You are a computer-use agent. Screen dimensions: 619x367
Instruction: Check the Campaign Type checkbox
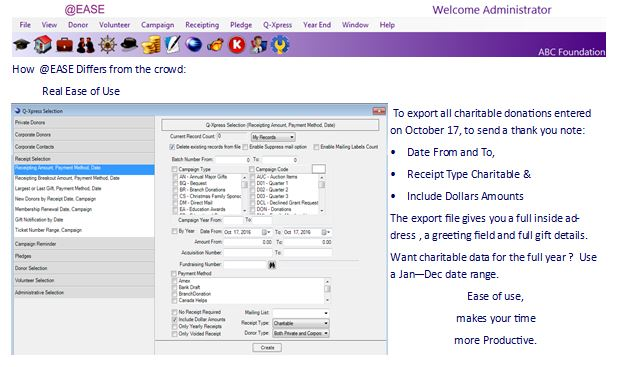(174, 169)
